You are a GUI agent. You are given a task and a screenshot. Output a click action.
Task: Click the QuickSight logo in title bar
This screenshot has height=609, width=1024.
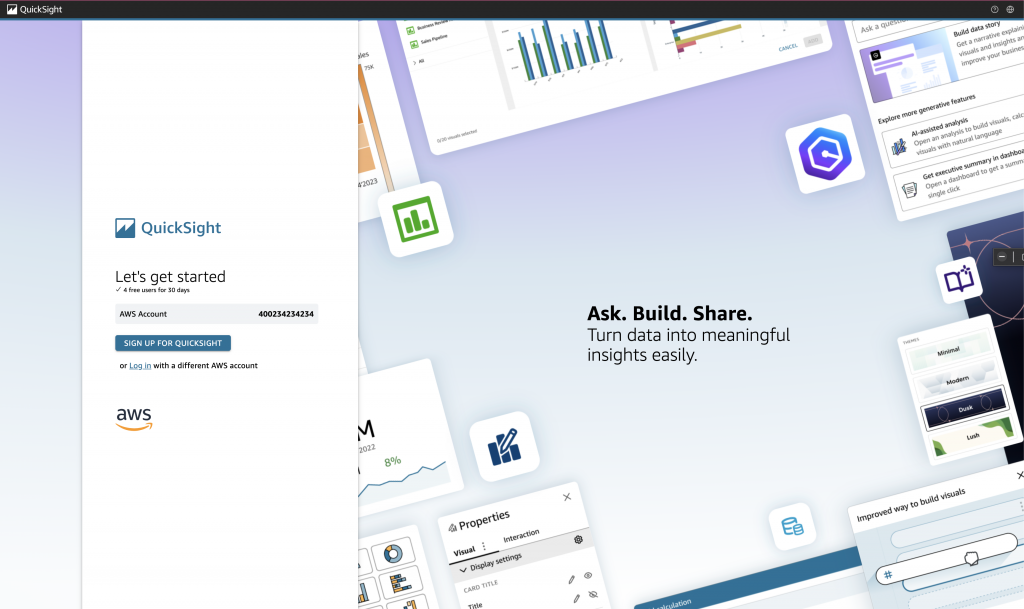pyautogui.click(x=9, y=9)
